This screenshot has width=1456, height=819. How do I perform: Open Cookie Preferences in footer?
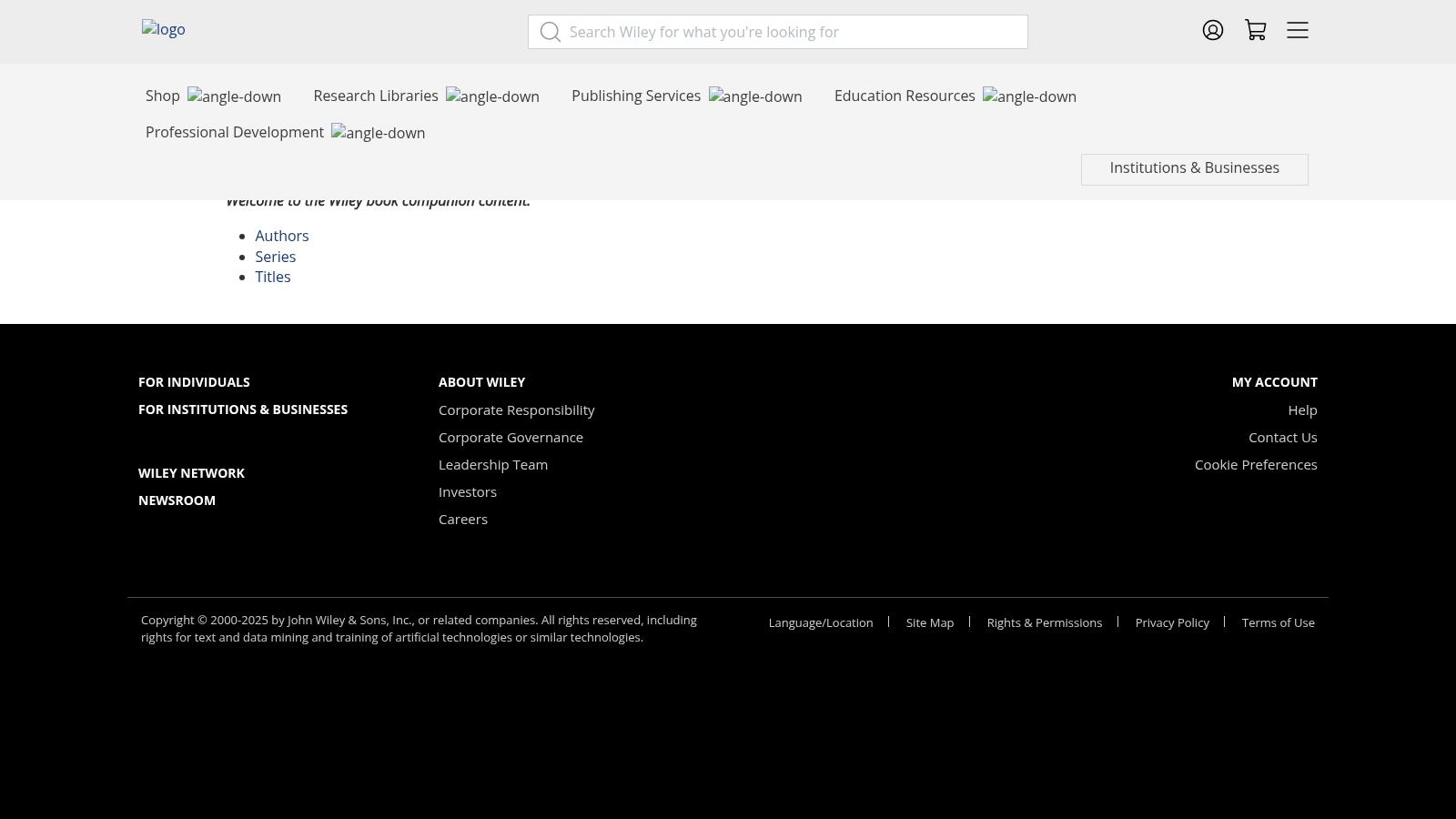point(1255,465)
